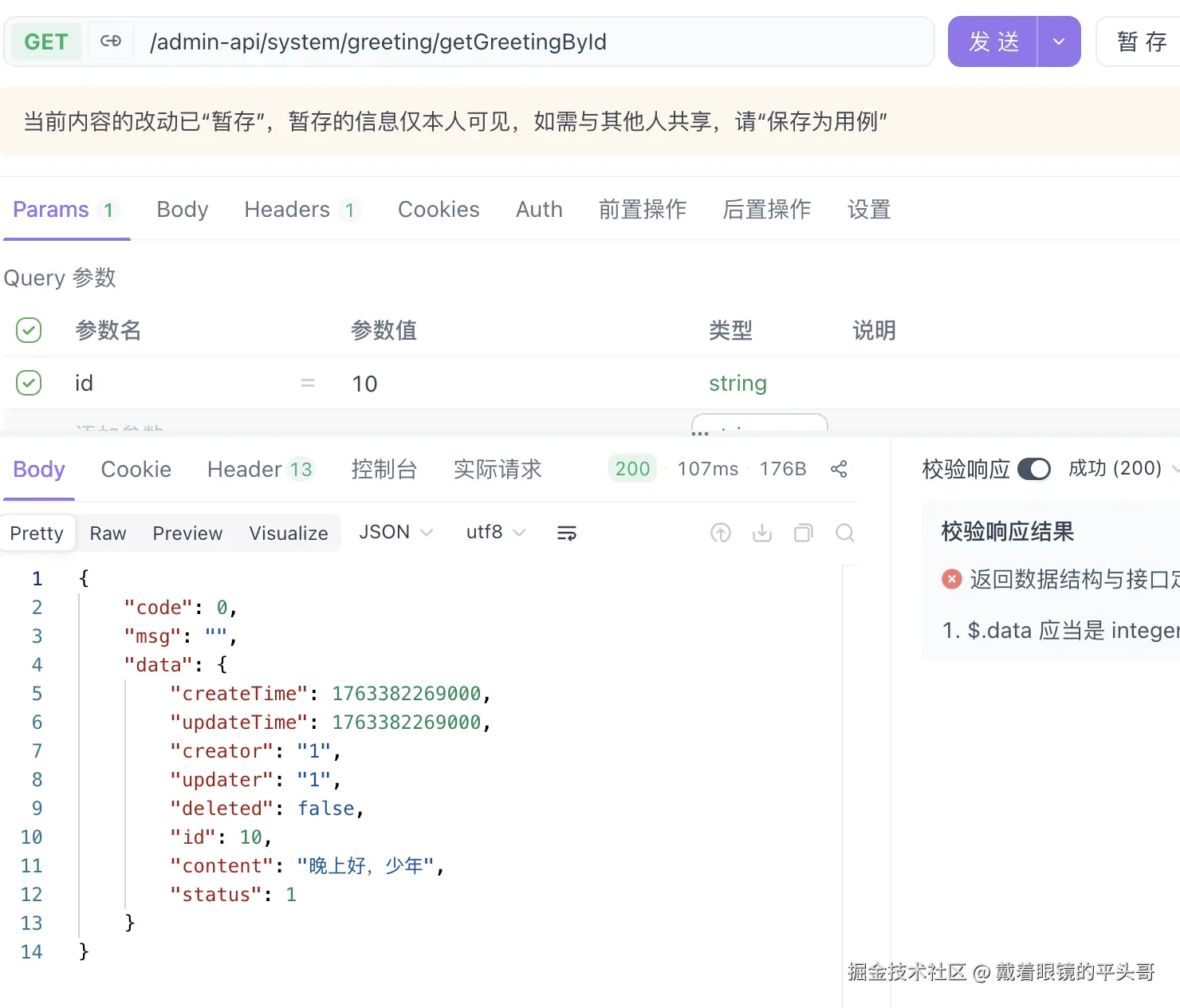The height and width of the screenshot is (1008, 1180).
Task: Click the word-wrap icon after utf8
Action: [x=567, y=533]
